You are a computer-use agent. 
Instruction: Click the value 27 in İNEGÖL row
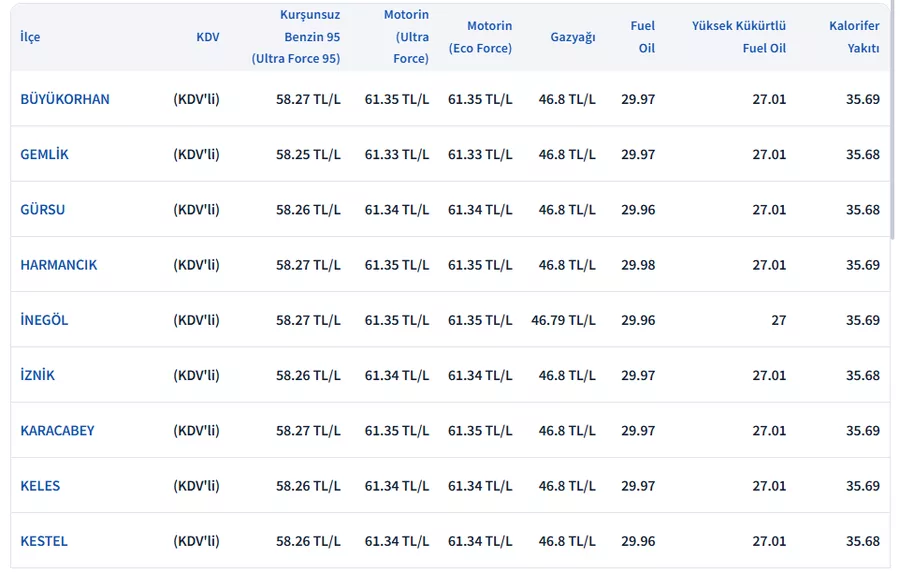click(x=778, y=321)
